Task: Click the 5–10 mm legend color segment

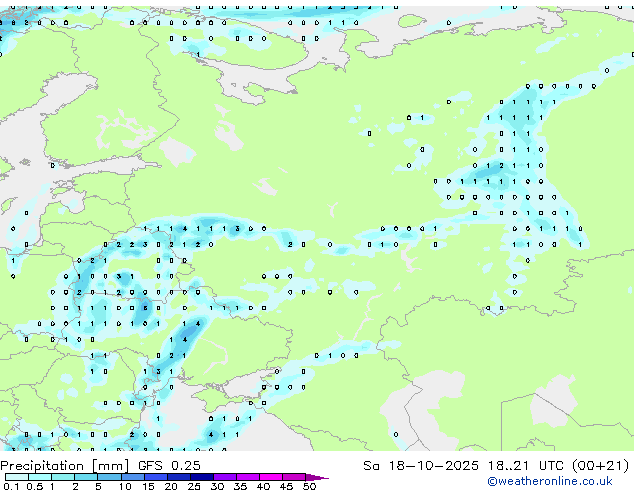Action: (109, 477)
